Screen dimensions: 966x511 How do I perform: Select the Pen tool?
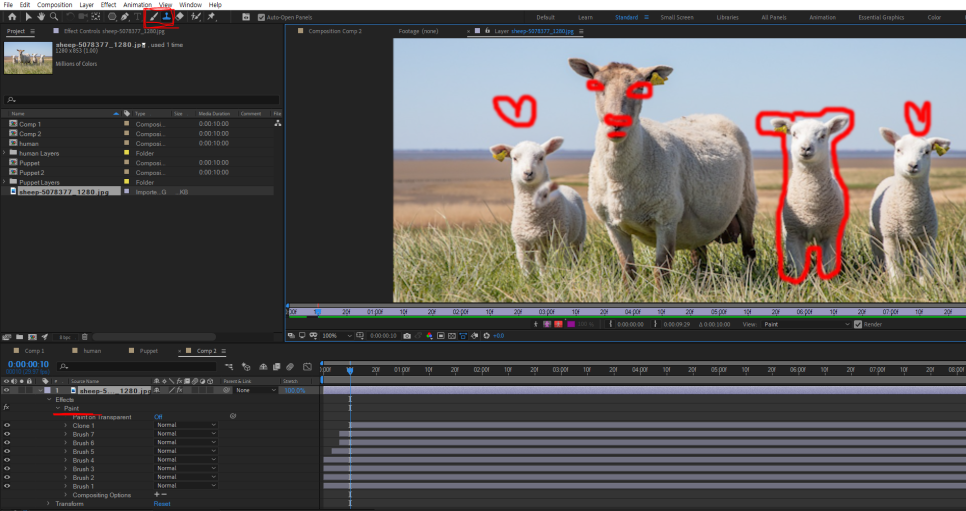125,17
